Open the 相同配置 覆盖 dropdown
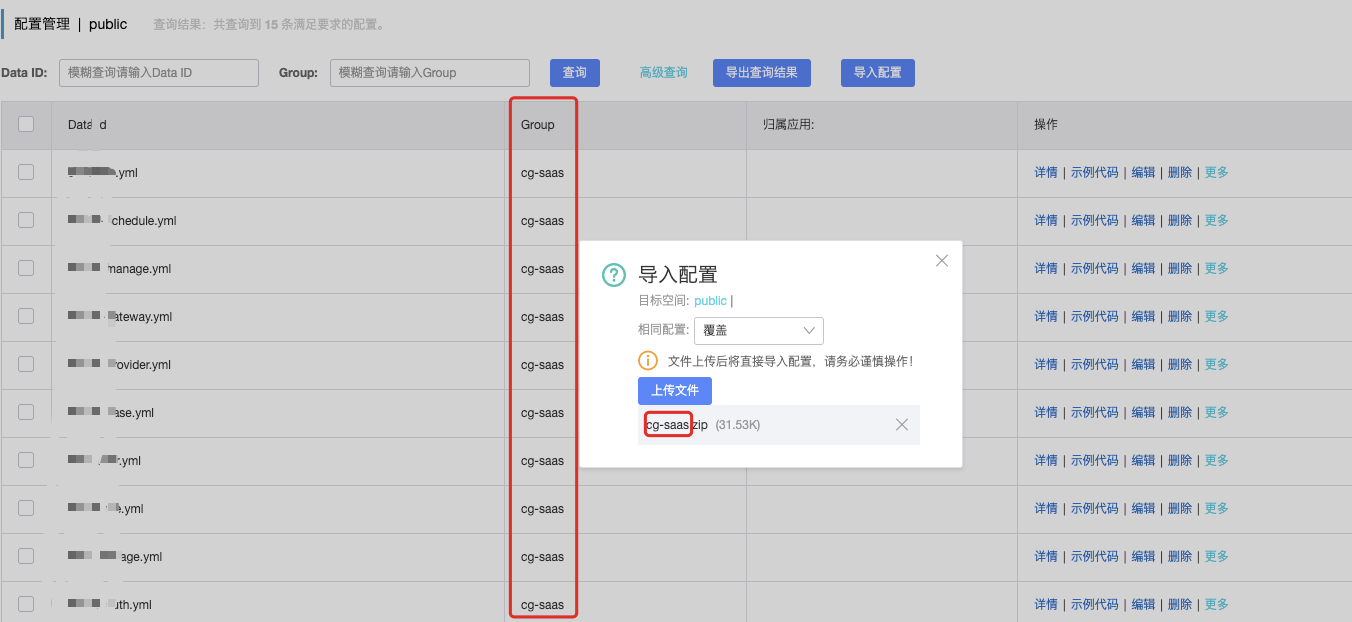 759,331
